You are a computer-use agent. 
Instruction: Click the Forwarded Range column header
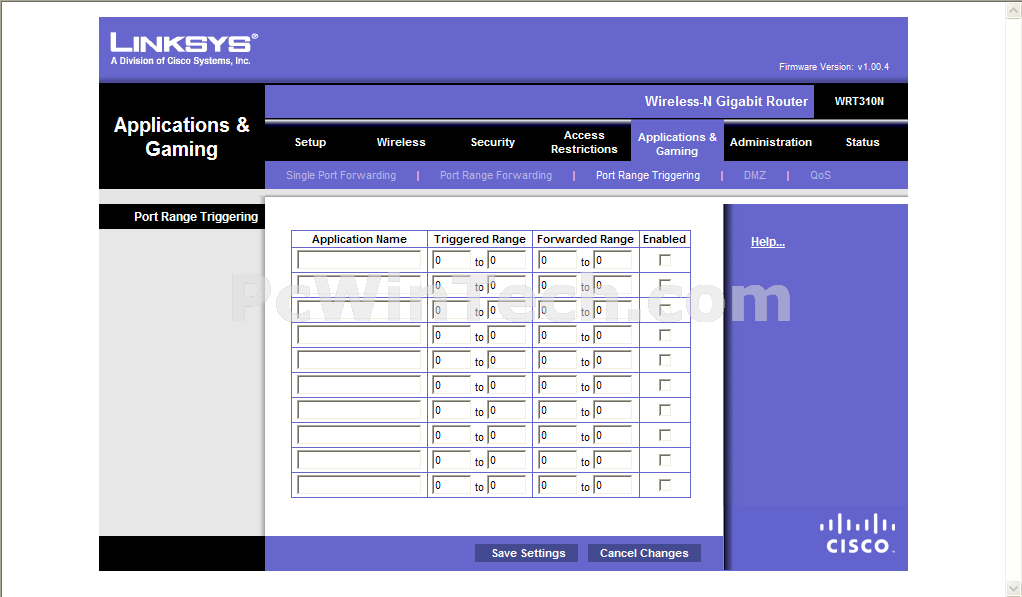(x=585, y=239)
